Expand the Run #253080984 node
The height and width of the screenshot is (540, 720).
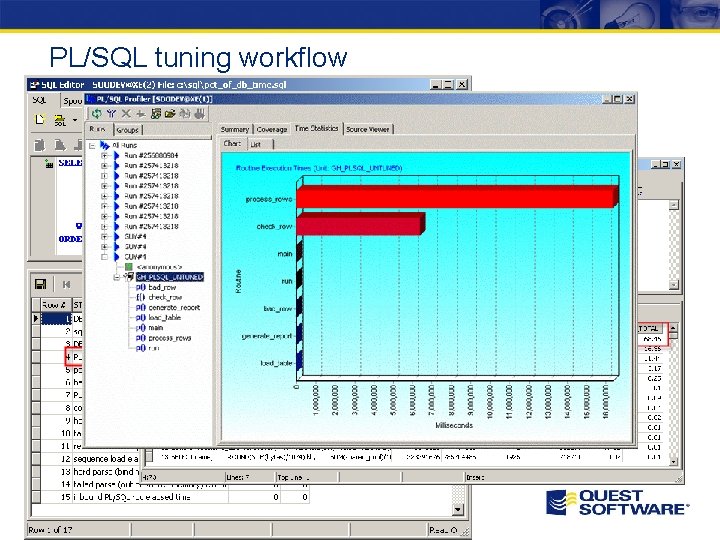point(104,156)
